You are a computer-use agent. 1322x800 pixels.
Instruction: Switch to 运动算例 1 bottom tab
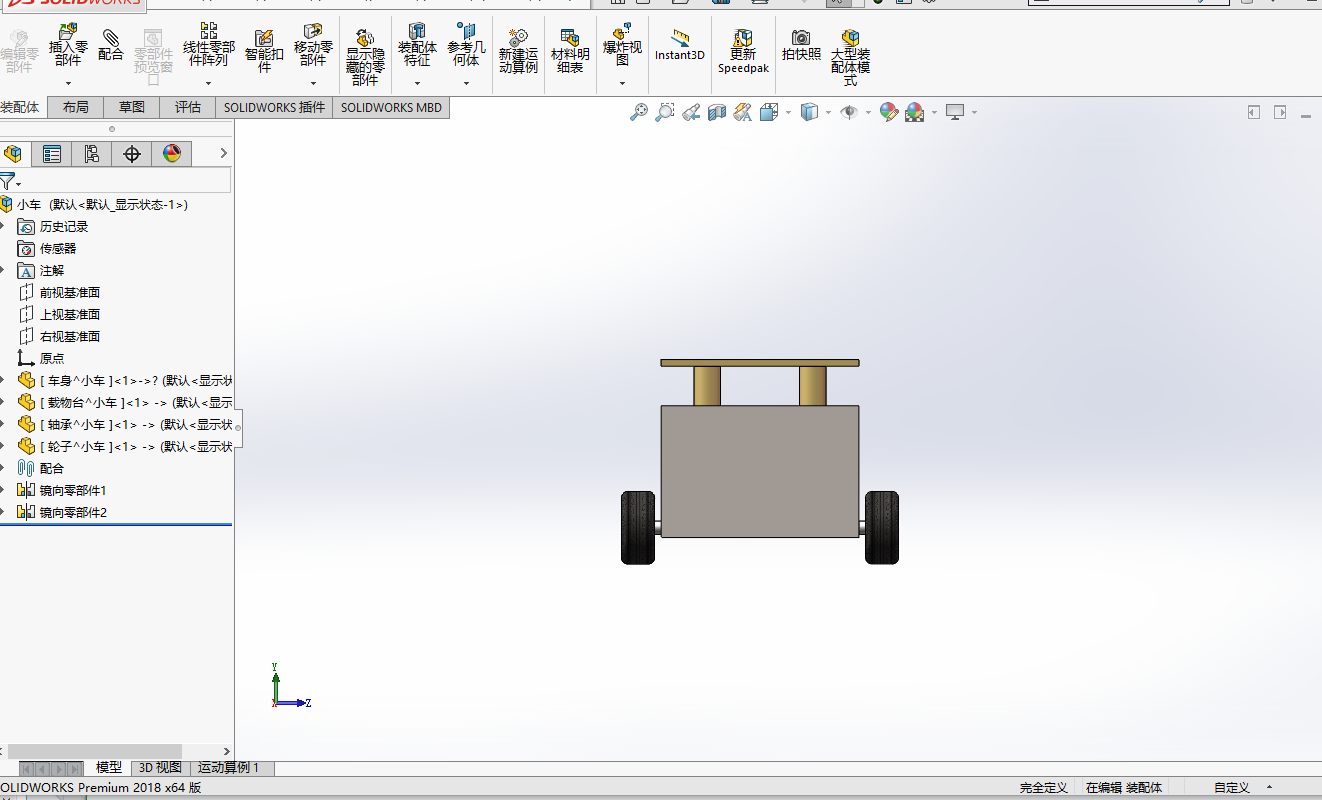coord(228,768)
